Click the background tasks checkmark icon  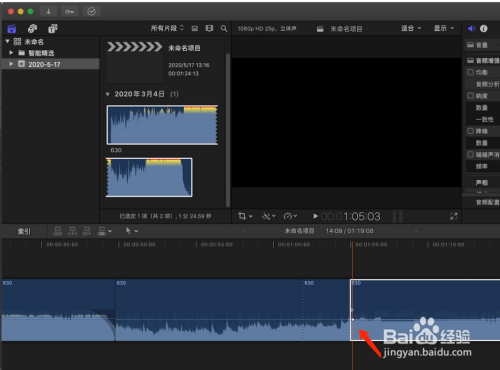[91, 11]
